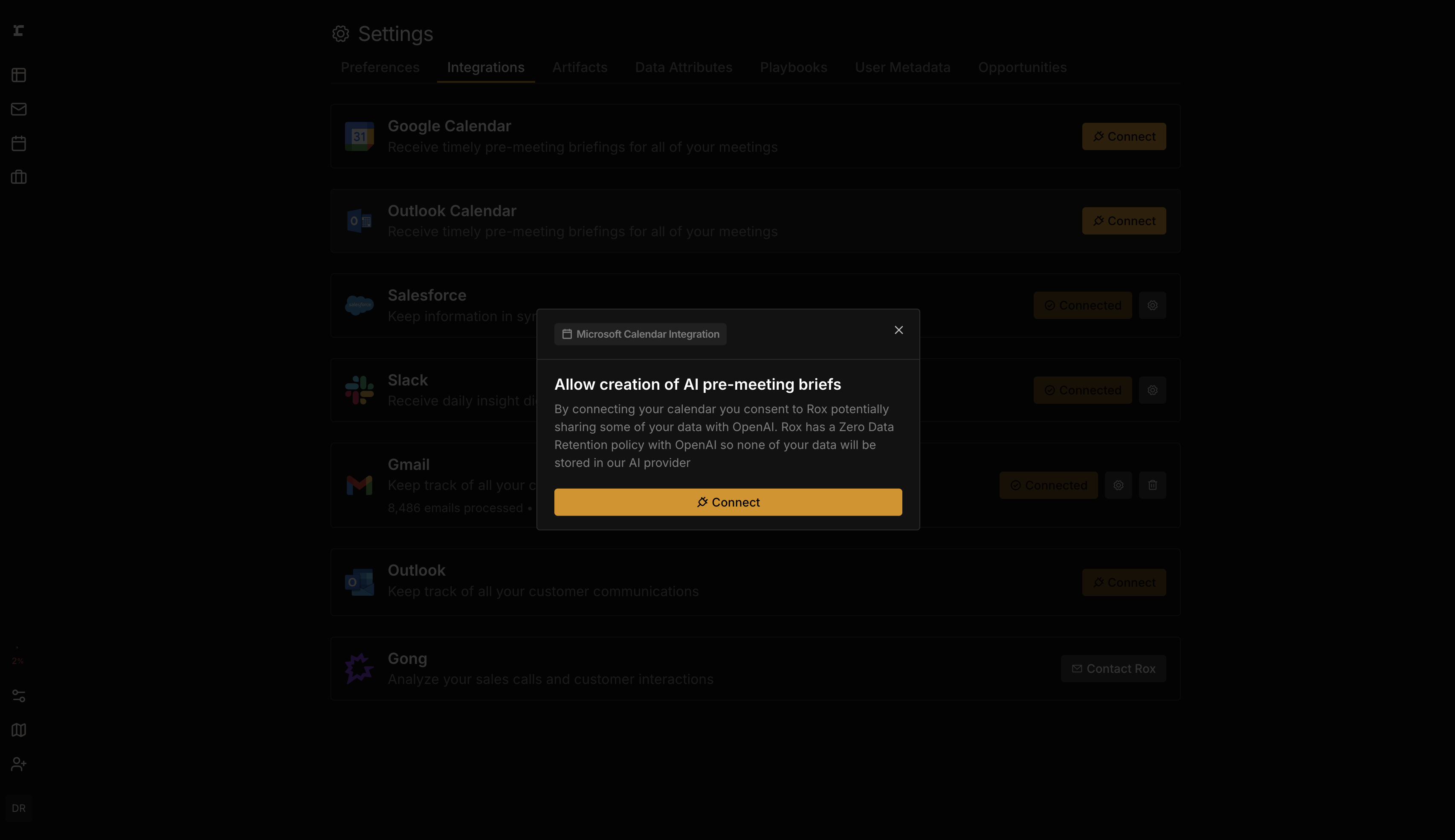Click the DR user avatar
The width and height of the screenshot is (1455, 840).
[x=18, y=808]
